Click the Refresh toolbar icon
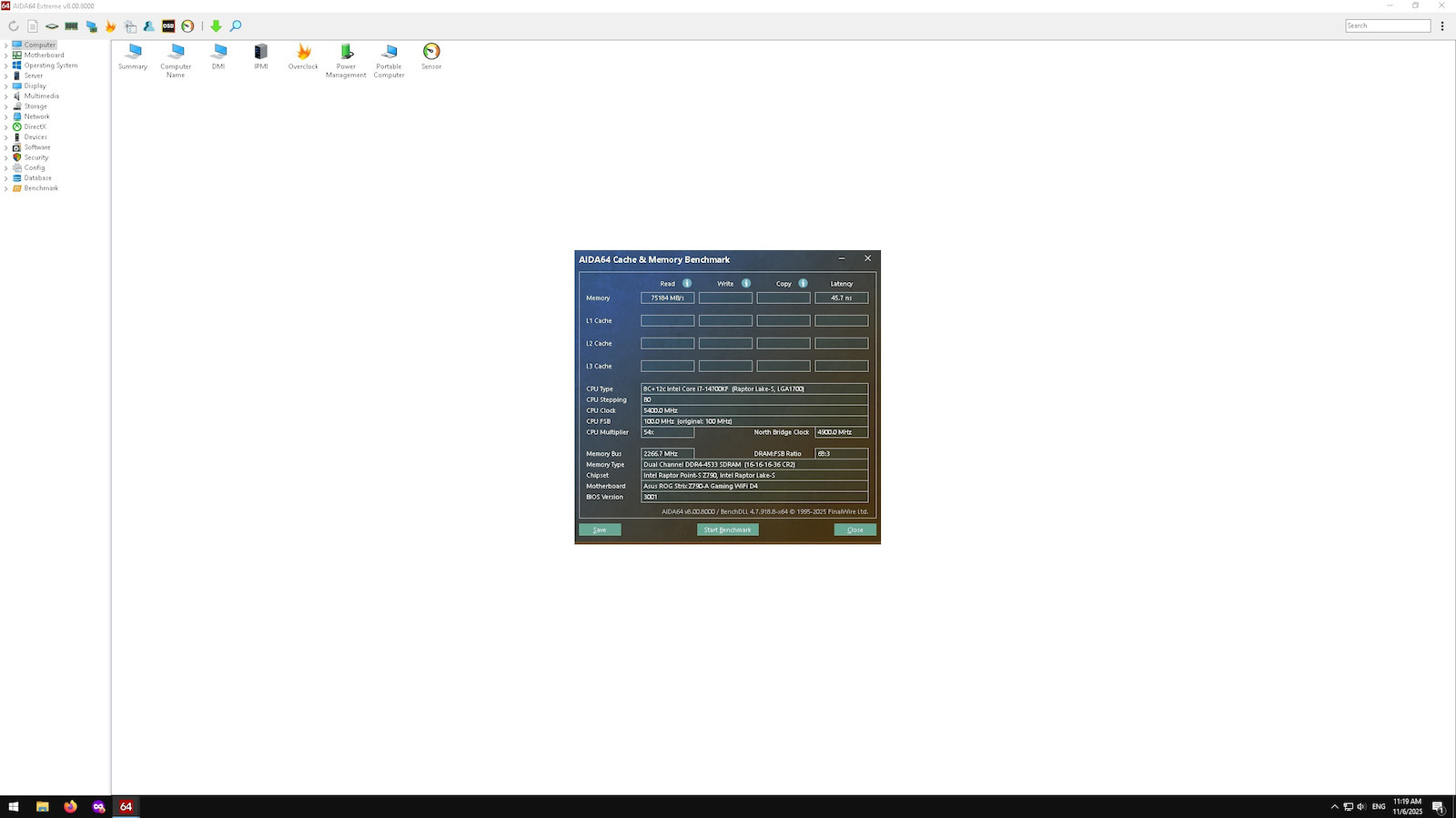Screen dimensions: 1456x818 tap(14, 26)
